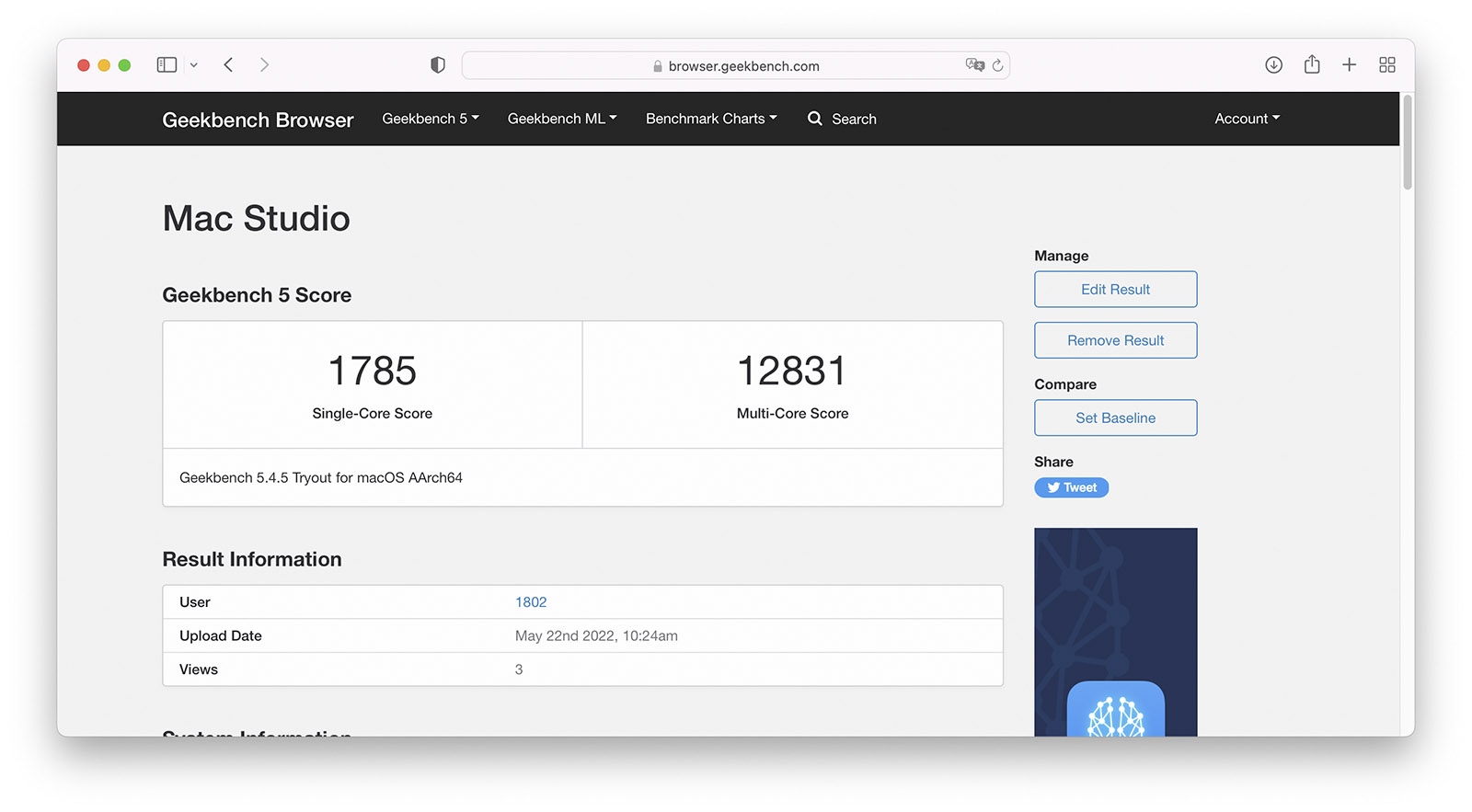This screenshot has height=812, width=1472.
Task: Open the Search link in navbar
Action: [854, 119]
